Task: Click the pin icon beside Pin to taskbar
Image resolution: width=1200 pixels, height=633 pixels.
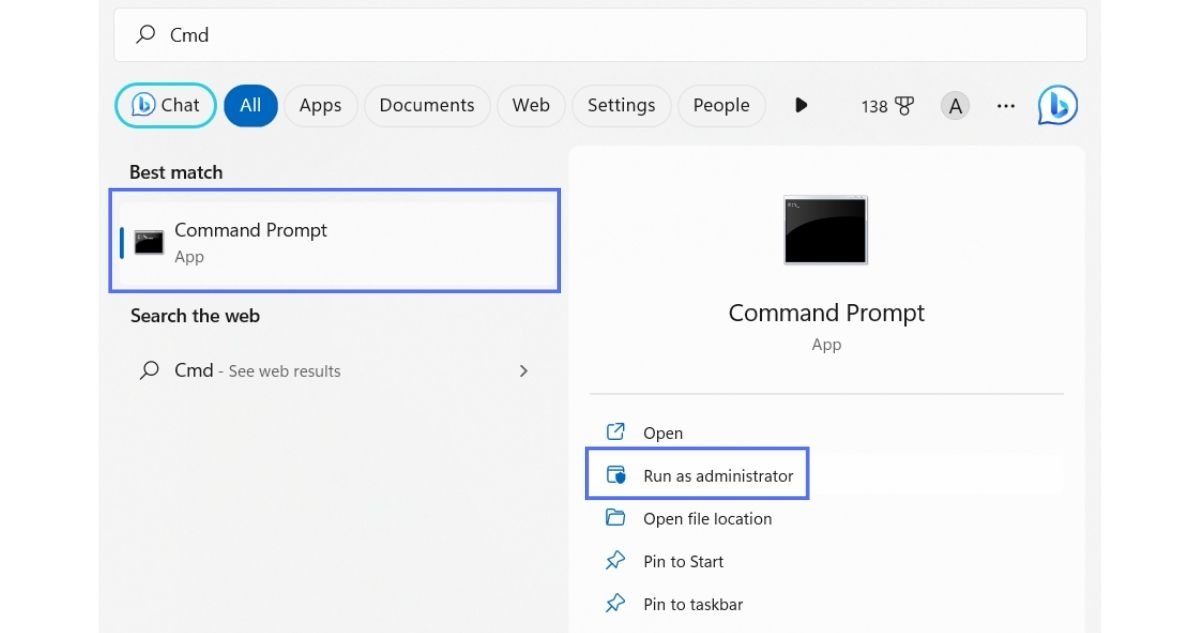Action: click(616, 604)
